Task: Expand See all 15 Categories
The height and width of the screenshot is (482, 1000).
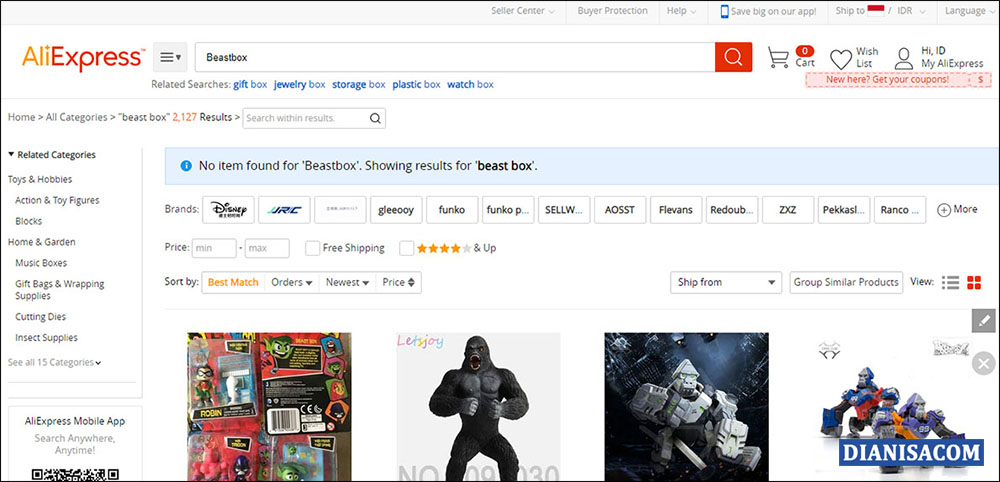Action: [x=54, y=362]
